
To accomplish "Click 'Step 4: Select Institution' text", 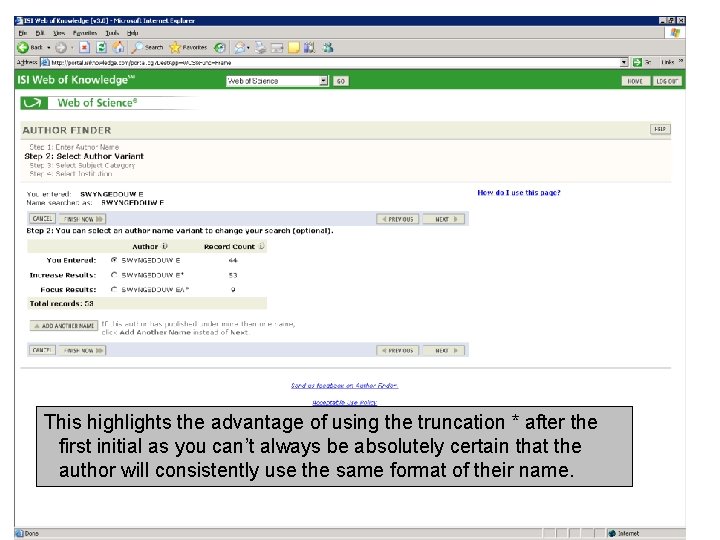I will tap(71, 174).
